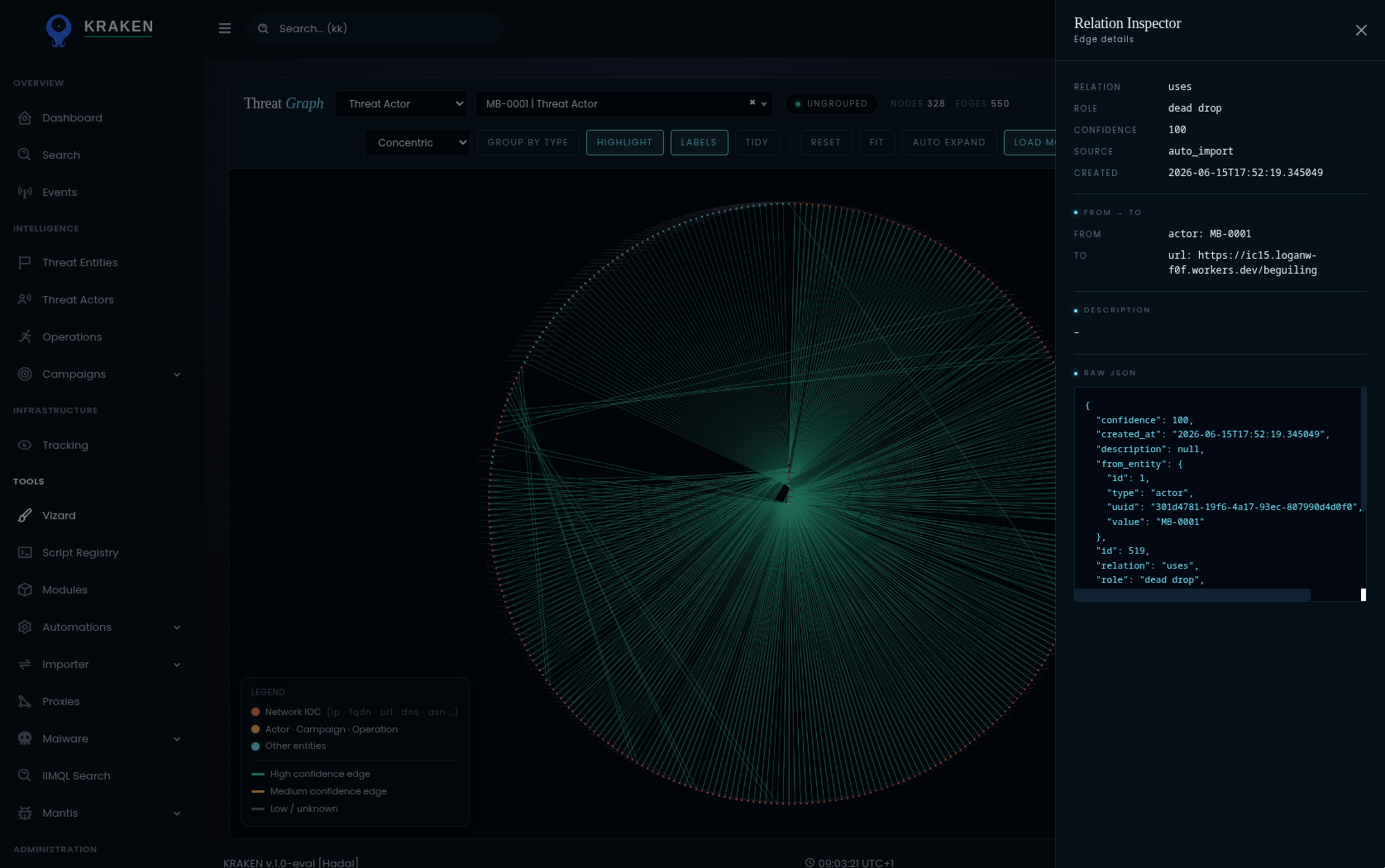The height and width of the screenshot is (868, 1385).
Task: Click the Fit button
Action: click(876, 142)
